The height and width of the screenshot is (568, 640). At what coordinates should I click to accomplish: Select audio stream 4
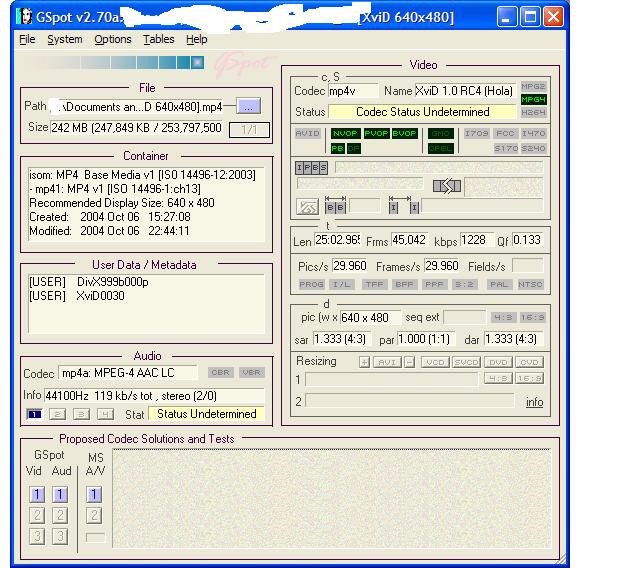pyautogui.click(x=105, y=415)
